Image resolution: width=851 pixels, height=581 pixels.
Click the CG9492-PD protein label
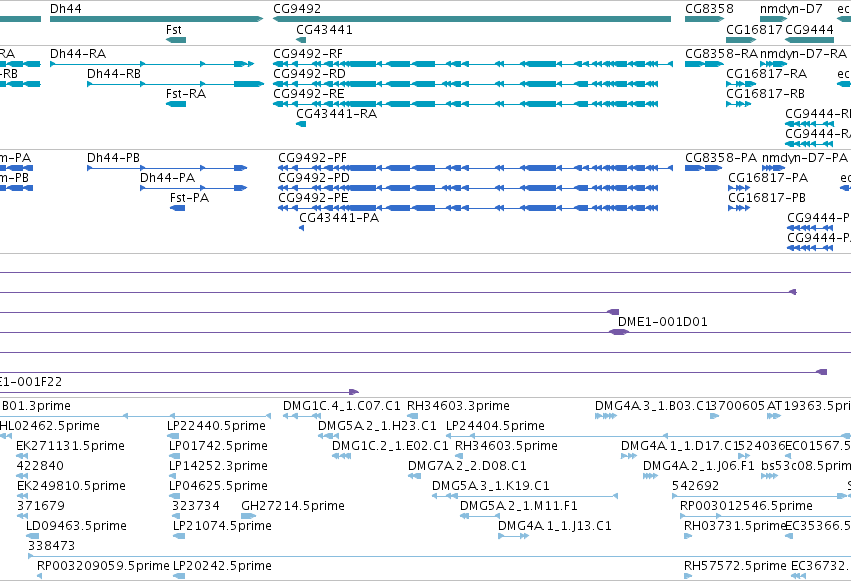(x=314, y=178)
